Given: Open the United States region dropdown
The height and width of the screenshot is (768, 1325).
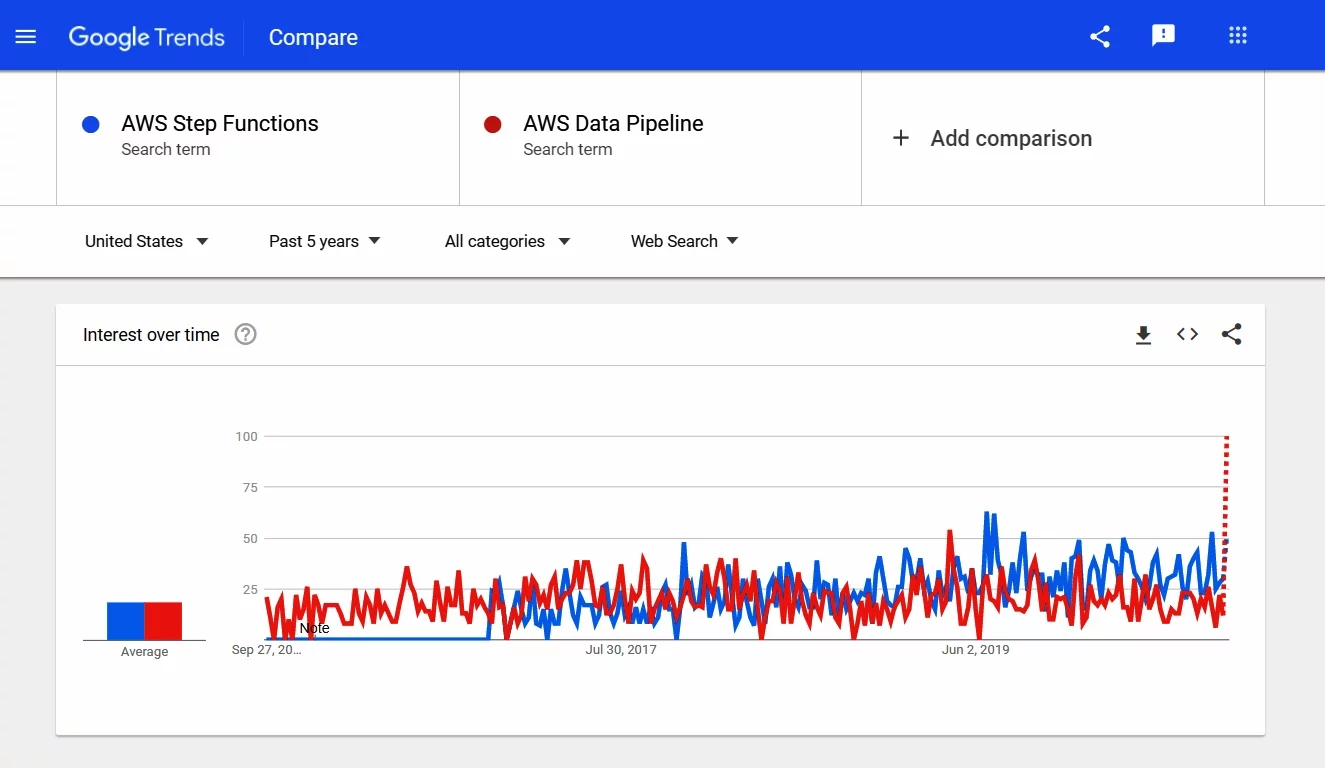Looking at the screenshot, I should pos(147,241).
